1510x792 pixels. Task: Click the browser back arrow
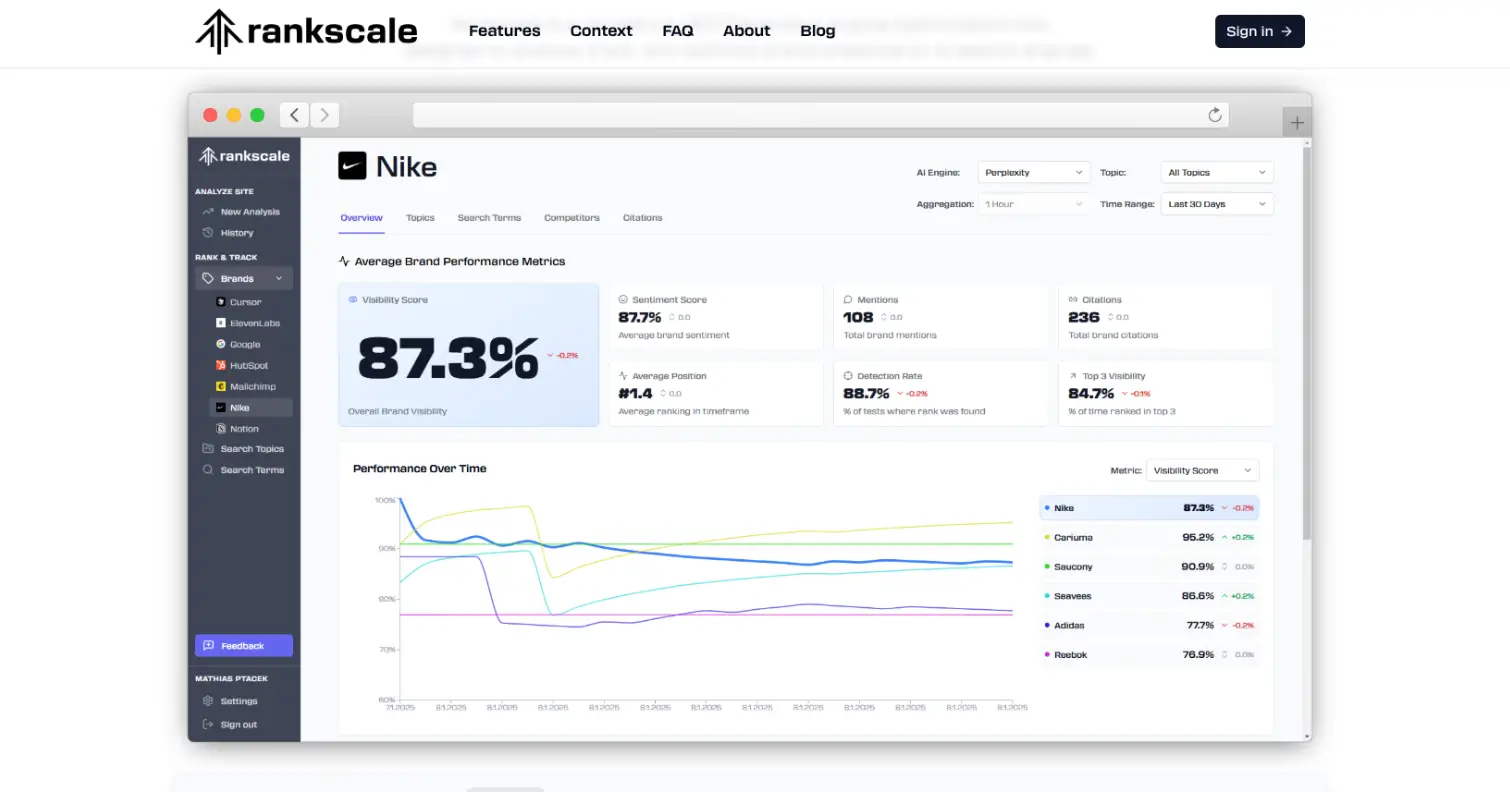click(294, 115)
